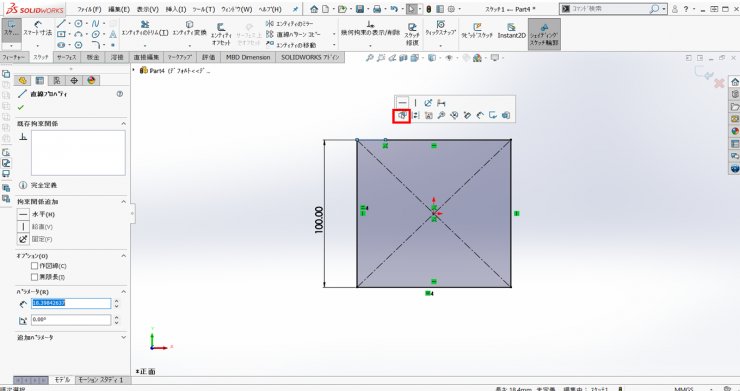Collapse the Parameters (パラメータ) section

click(124, 292)
